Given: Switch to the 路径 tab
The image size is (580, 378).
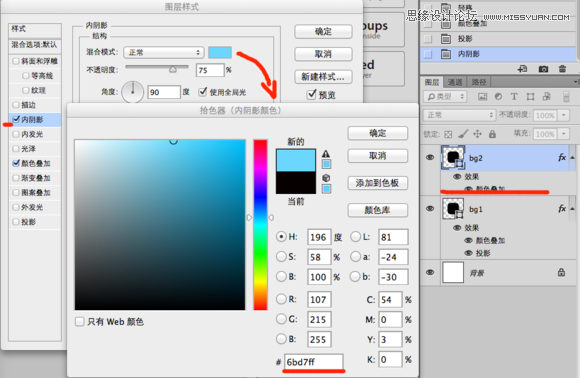Looking at the screenshot, I should 479,82.
